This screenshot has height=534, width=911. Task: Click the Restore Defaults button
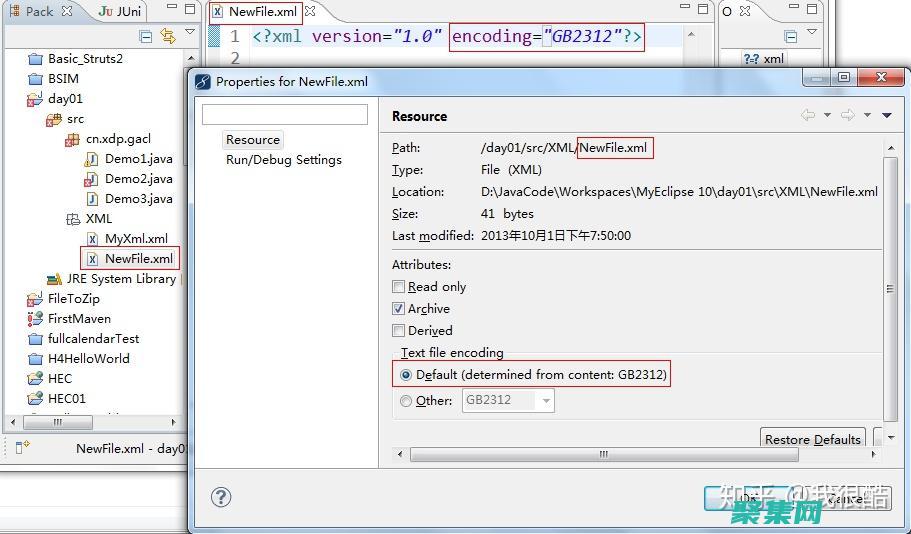coord(812,439)
